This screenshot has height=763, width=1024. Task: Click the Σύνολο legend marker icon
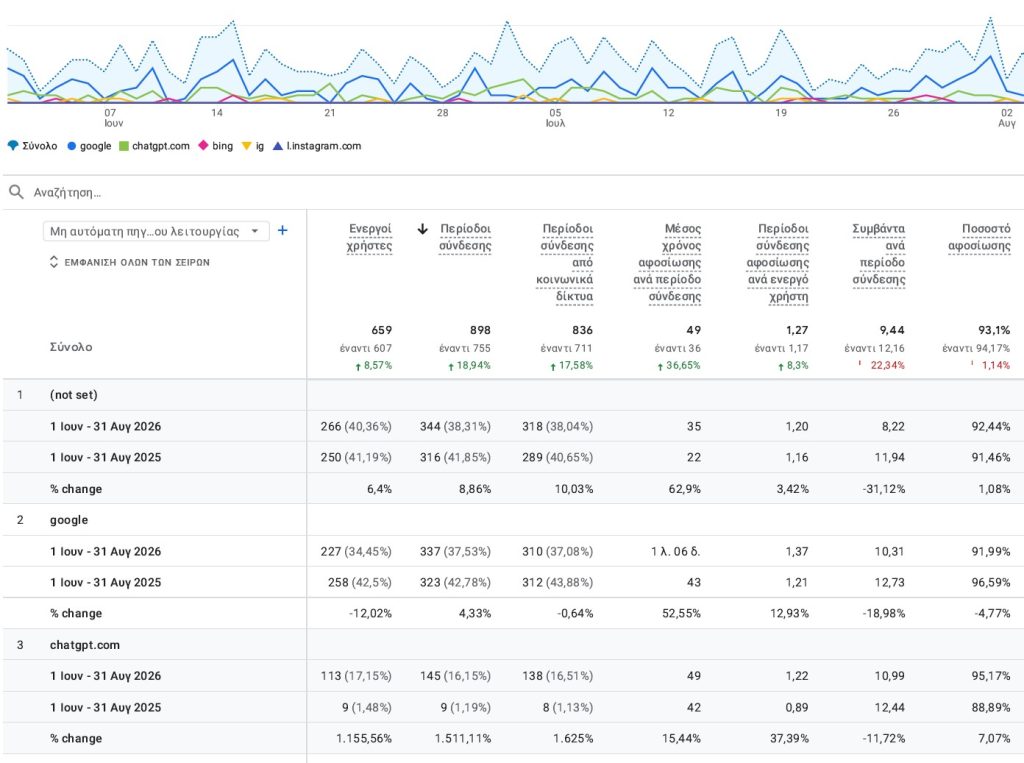(x=13, y=146)
